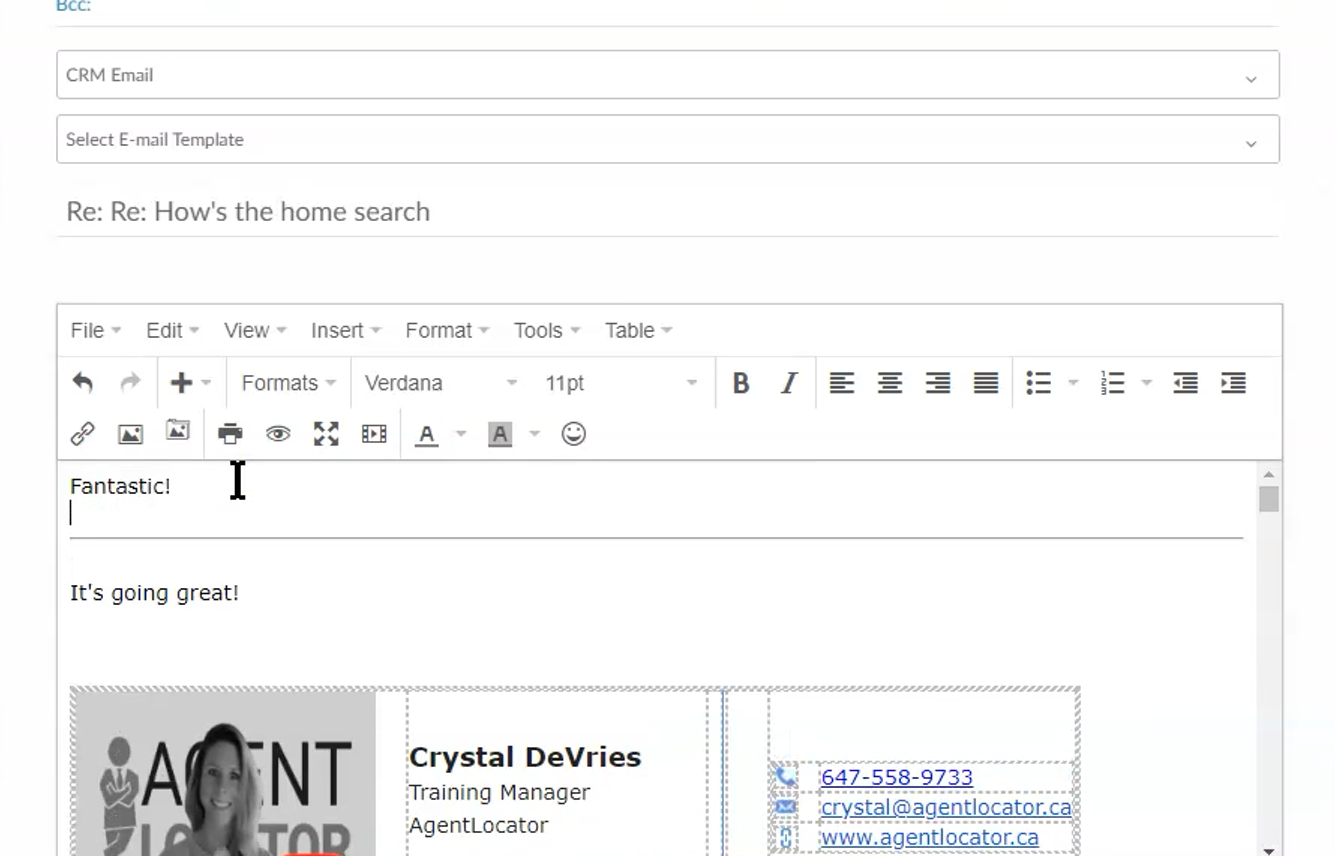Open Select E-mail Template dropdown
The width and height of the screenshot is (1335, 856).
[x=668, y=139]
